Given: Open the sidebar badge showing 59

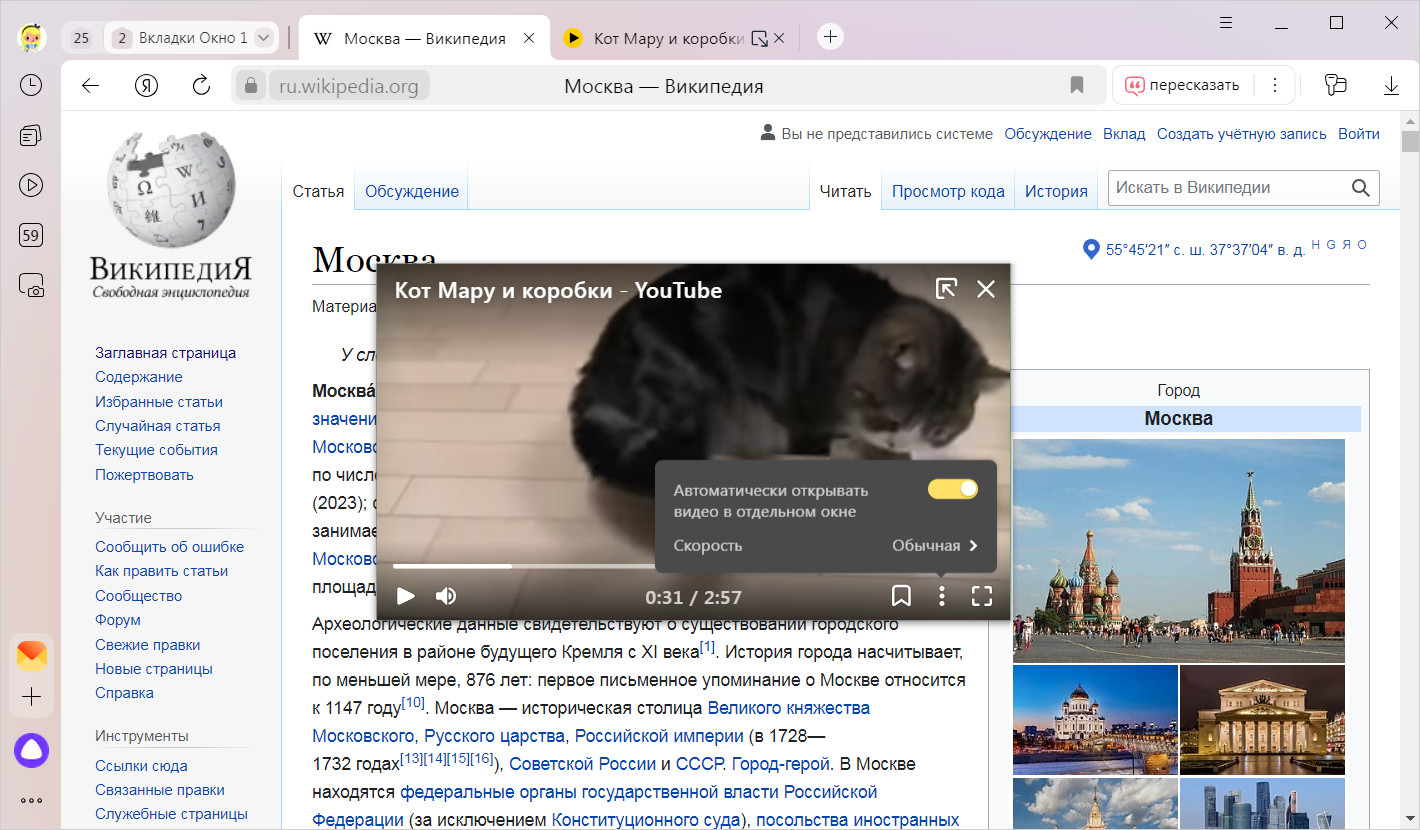Looking at the screenshot, I should [31, 236].
